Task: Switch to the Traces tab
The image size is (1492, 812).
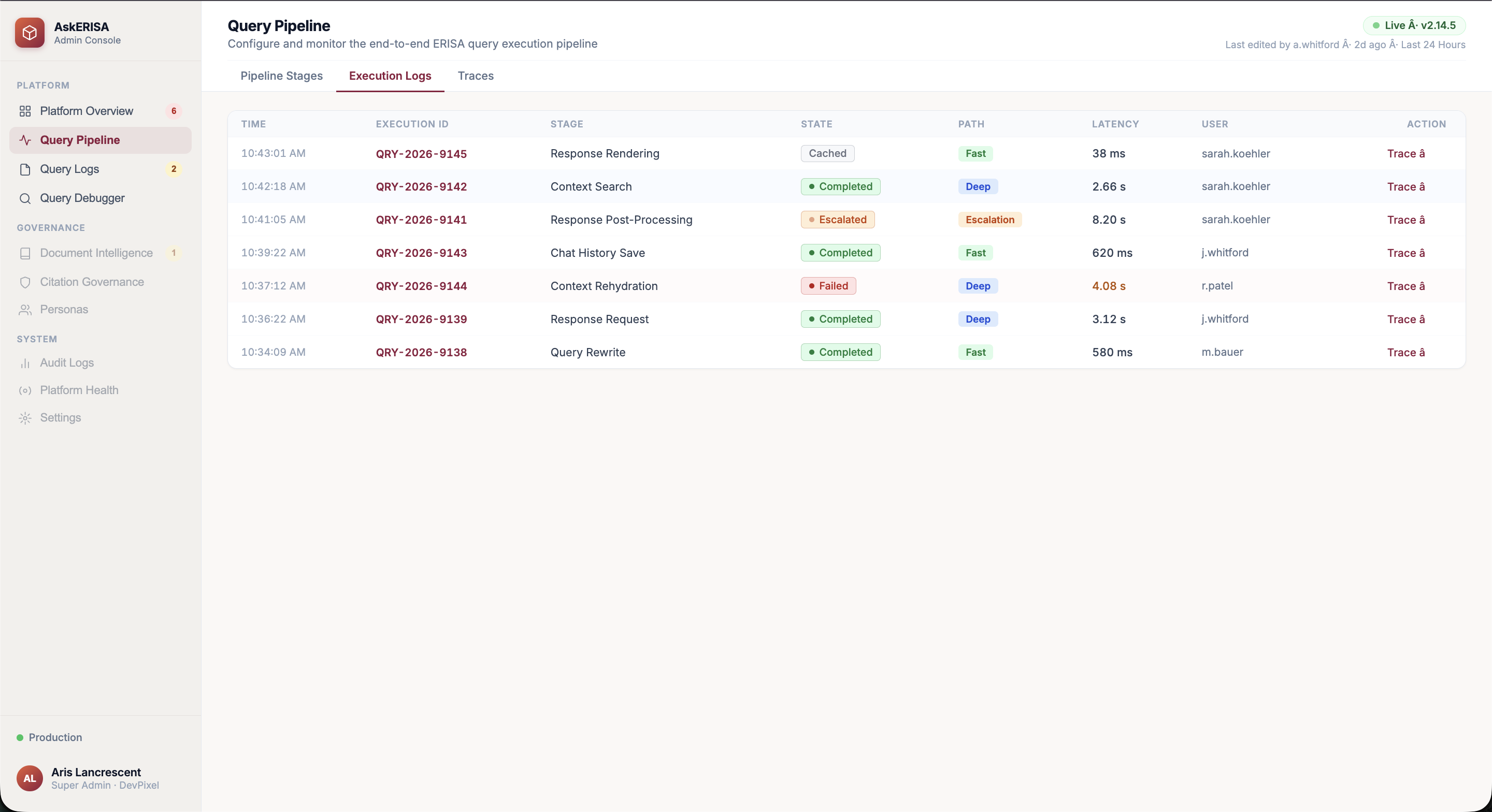Action: pyautogui.click(x=476, y=76)
